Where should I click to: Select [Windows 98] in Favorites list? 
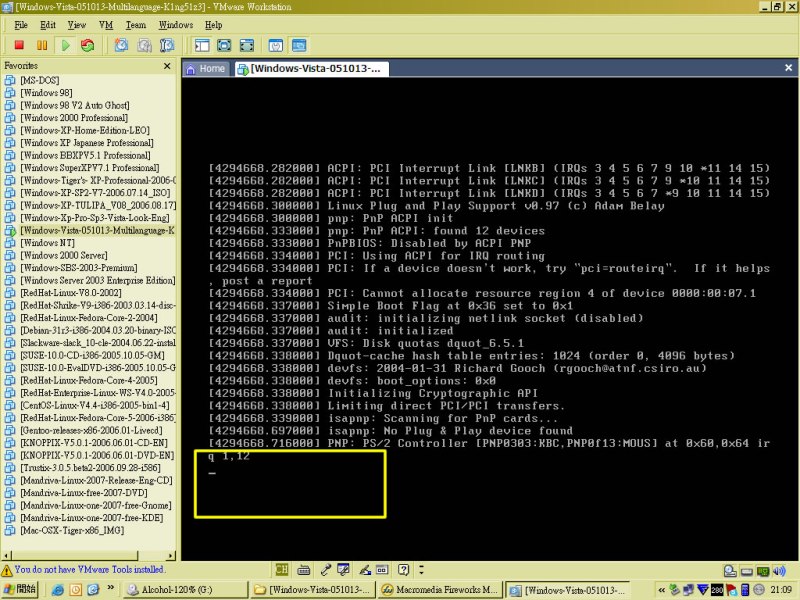(45, 93)
